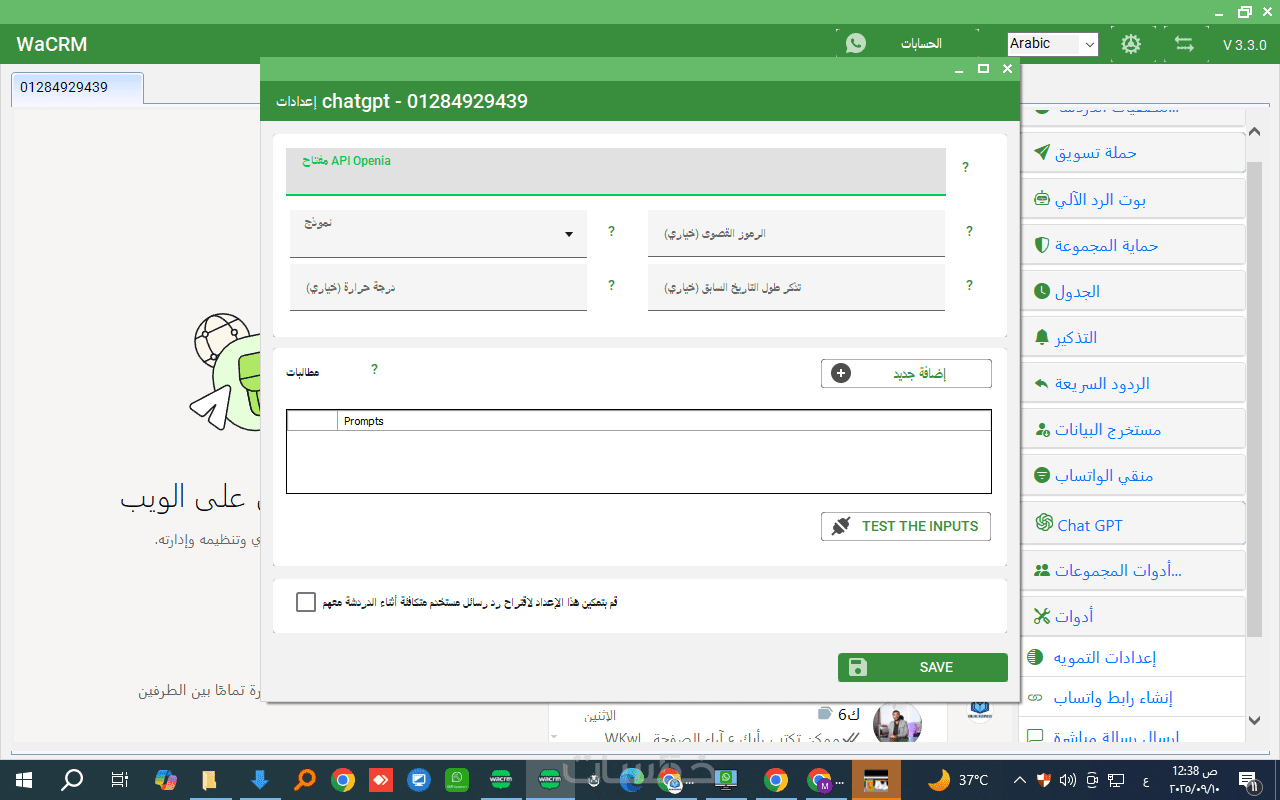The height and width of the screenshot is (800, 1280).
Task: Open the WhatsApp icon in the header
Action: (x=856, y=43)
